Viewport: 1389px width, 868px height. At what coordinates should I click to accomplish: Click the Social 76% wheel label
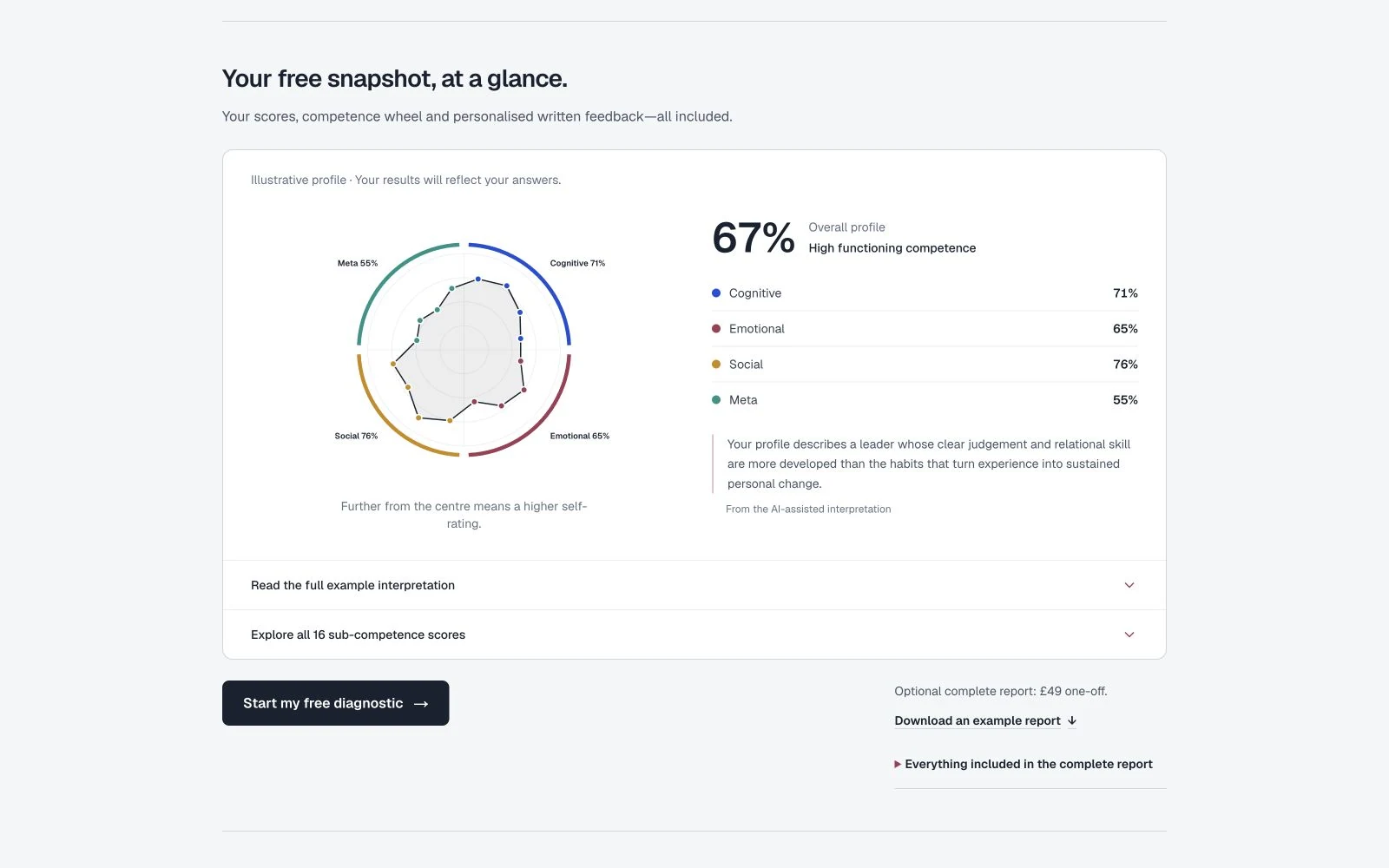(x=356, y=436)
